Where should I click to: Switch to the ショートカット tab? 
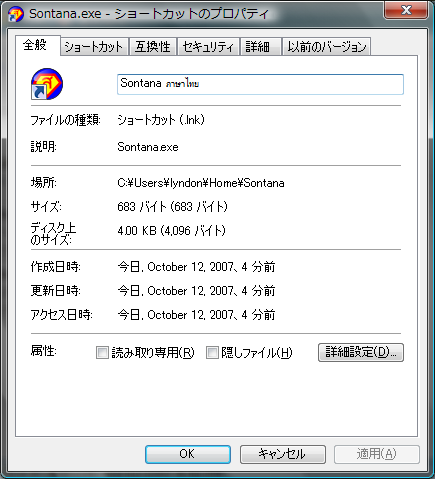tap(94, 47)
